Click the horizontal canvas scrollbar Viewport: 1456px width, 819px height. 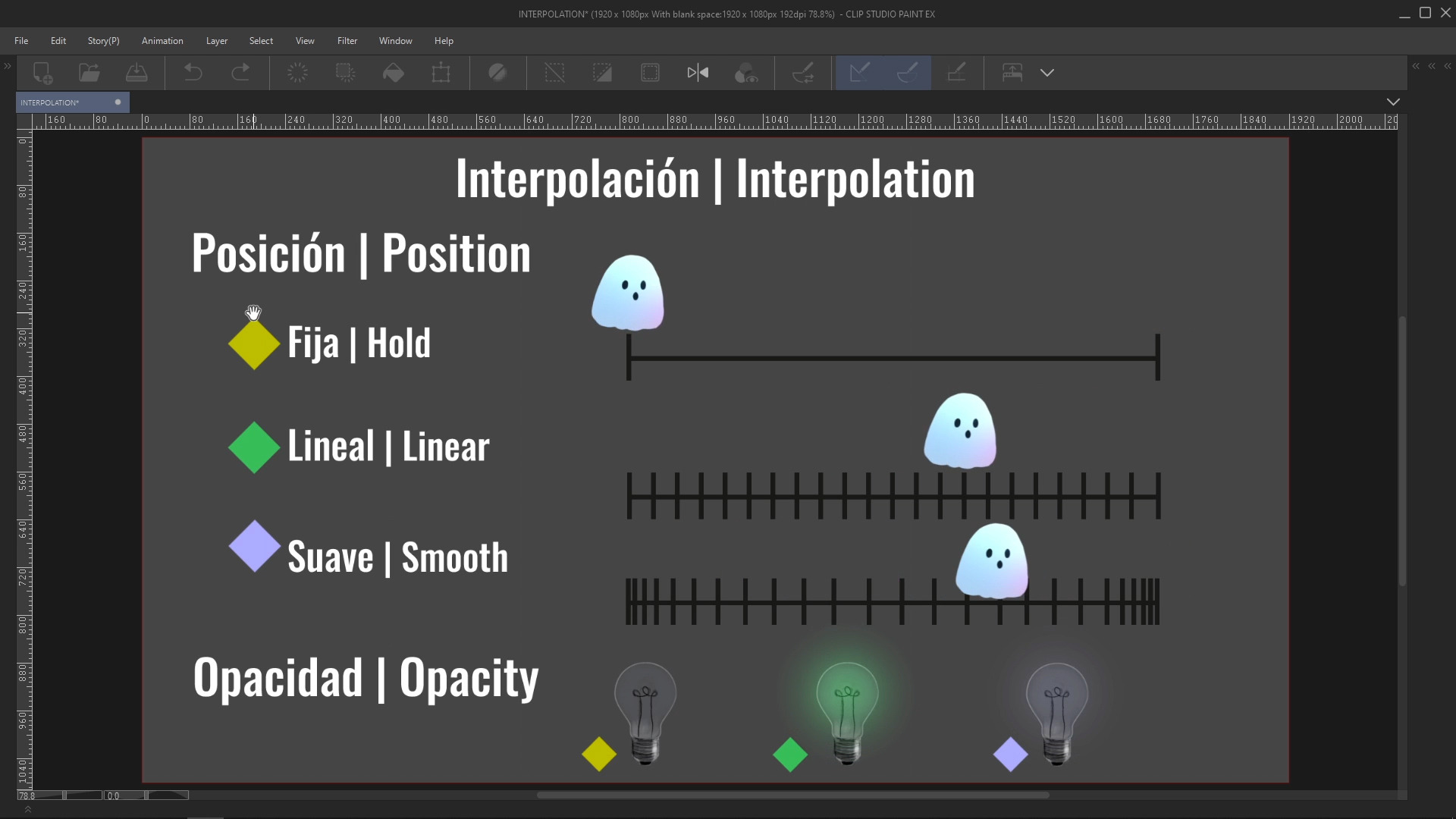[x=792, y=795]
